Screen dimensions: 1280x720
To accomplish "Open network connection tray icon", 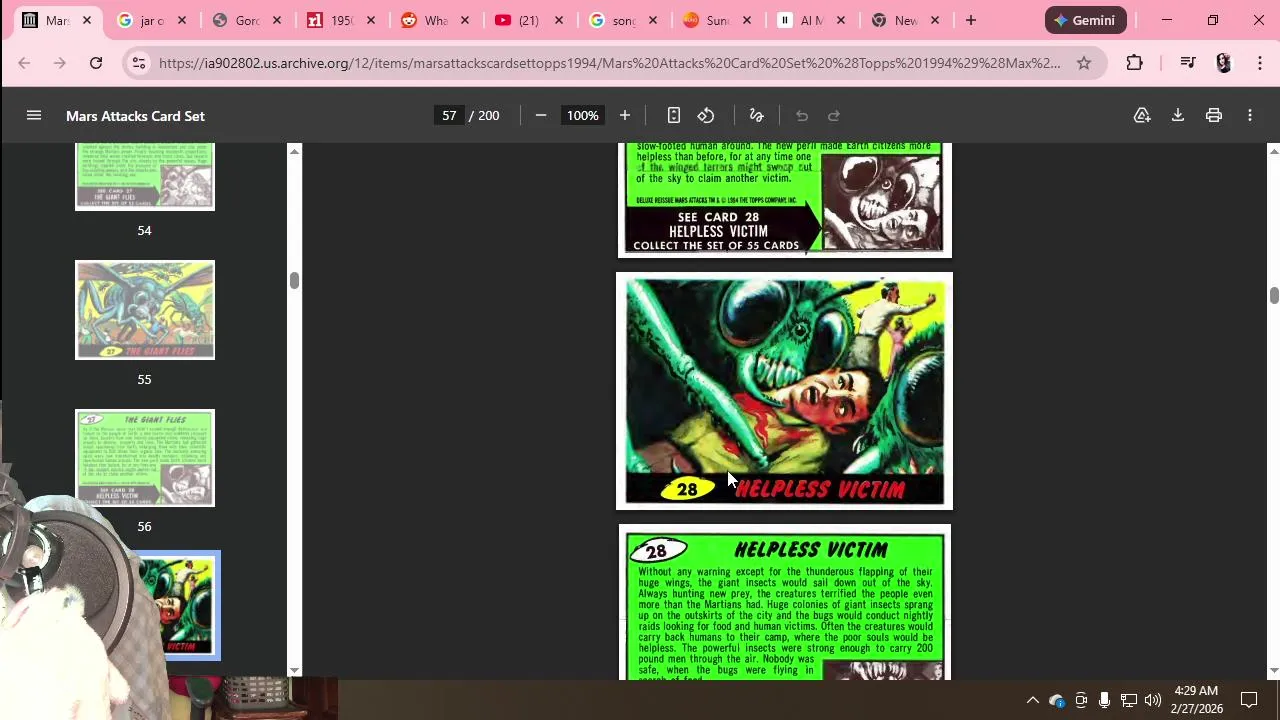I will tap(1129, 700).
